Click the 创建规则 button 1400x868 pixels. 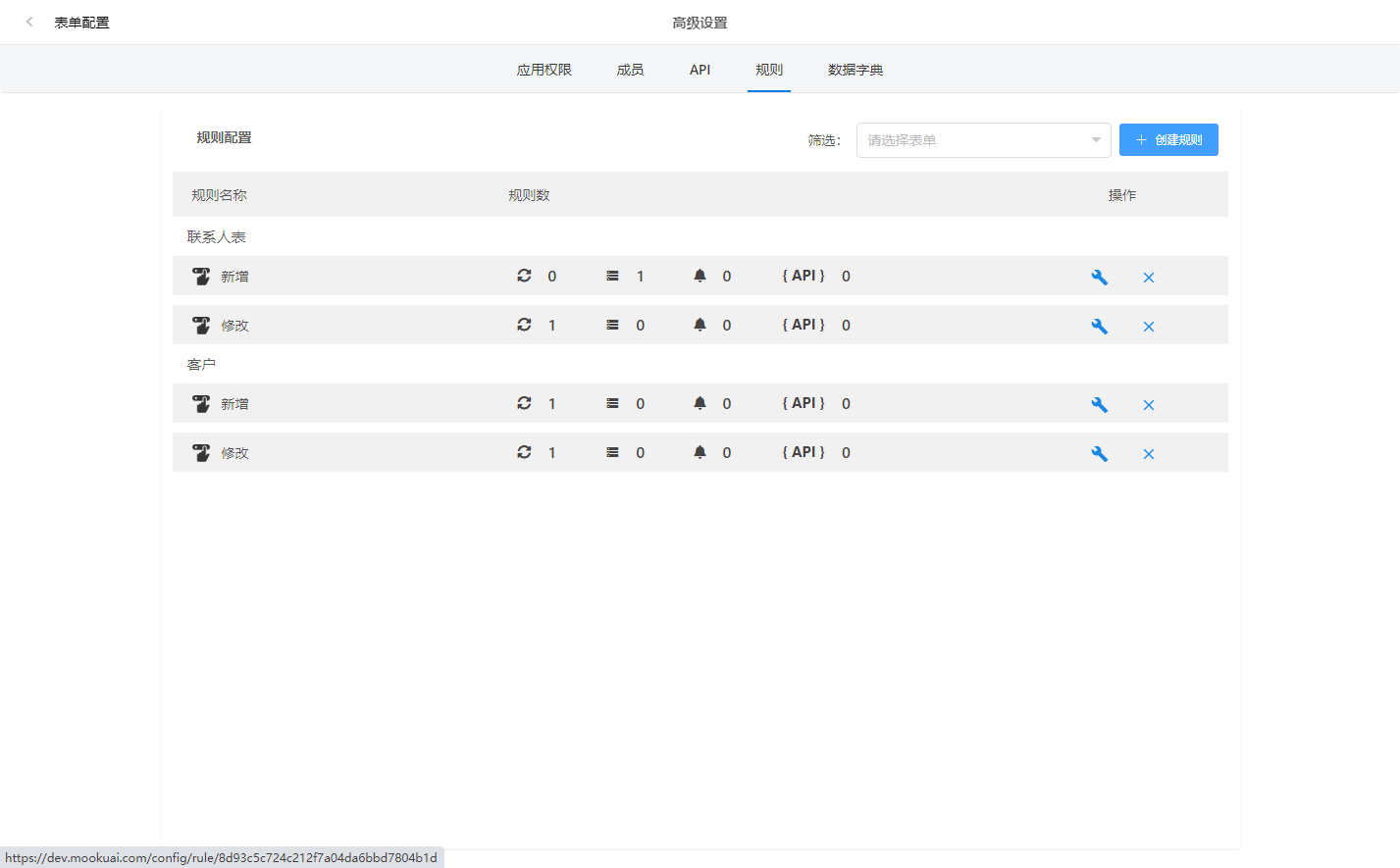1168,140
